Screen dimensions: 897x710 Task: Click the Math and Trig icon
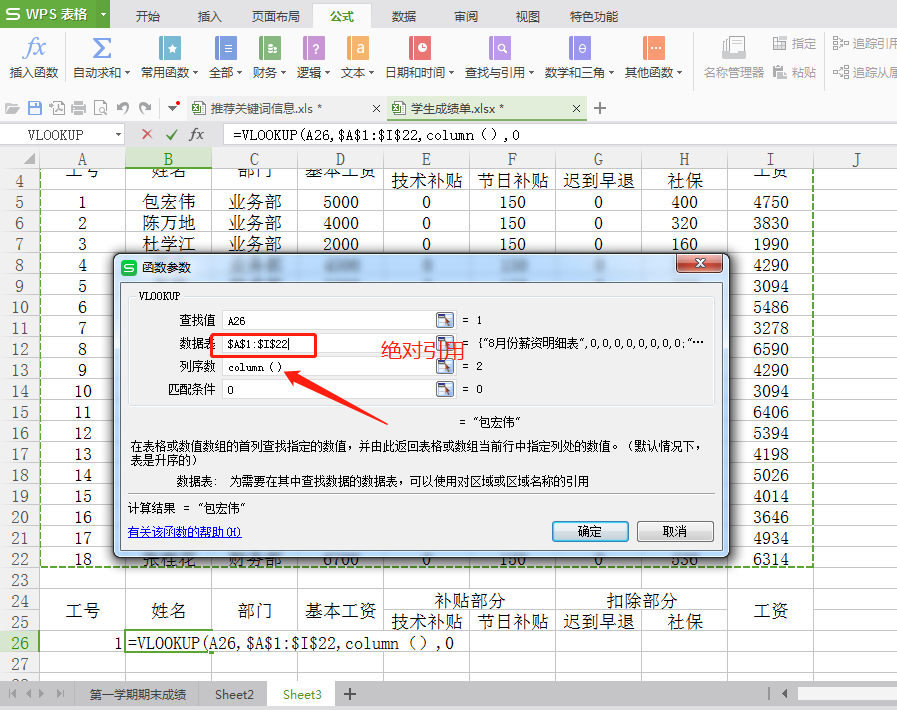580,48
